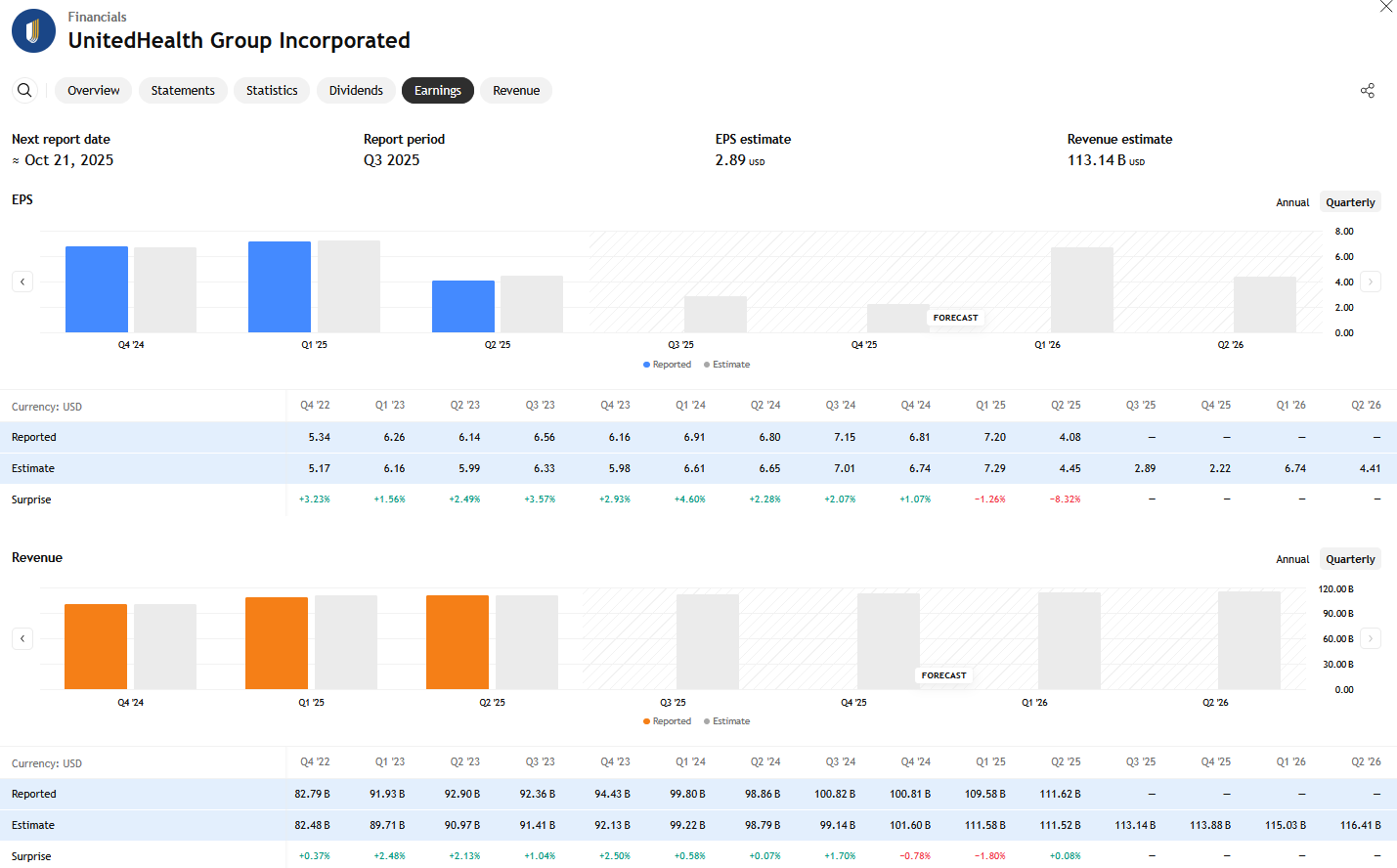
Task: Open the Statistics tab
Action: [272, 90]
